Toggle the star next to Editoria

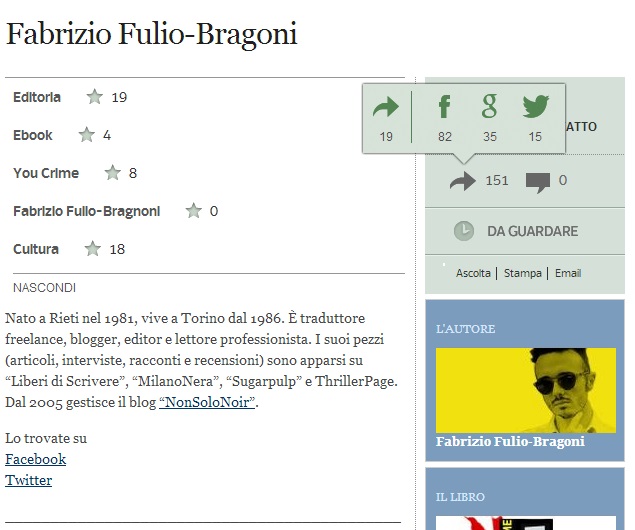[94, 97]
